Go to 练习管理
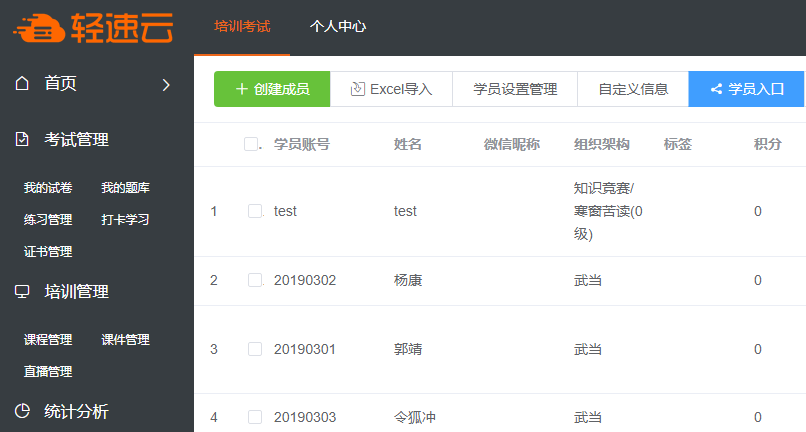The image size is (806, 432). pyautogui.click(x=48, y=220)
